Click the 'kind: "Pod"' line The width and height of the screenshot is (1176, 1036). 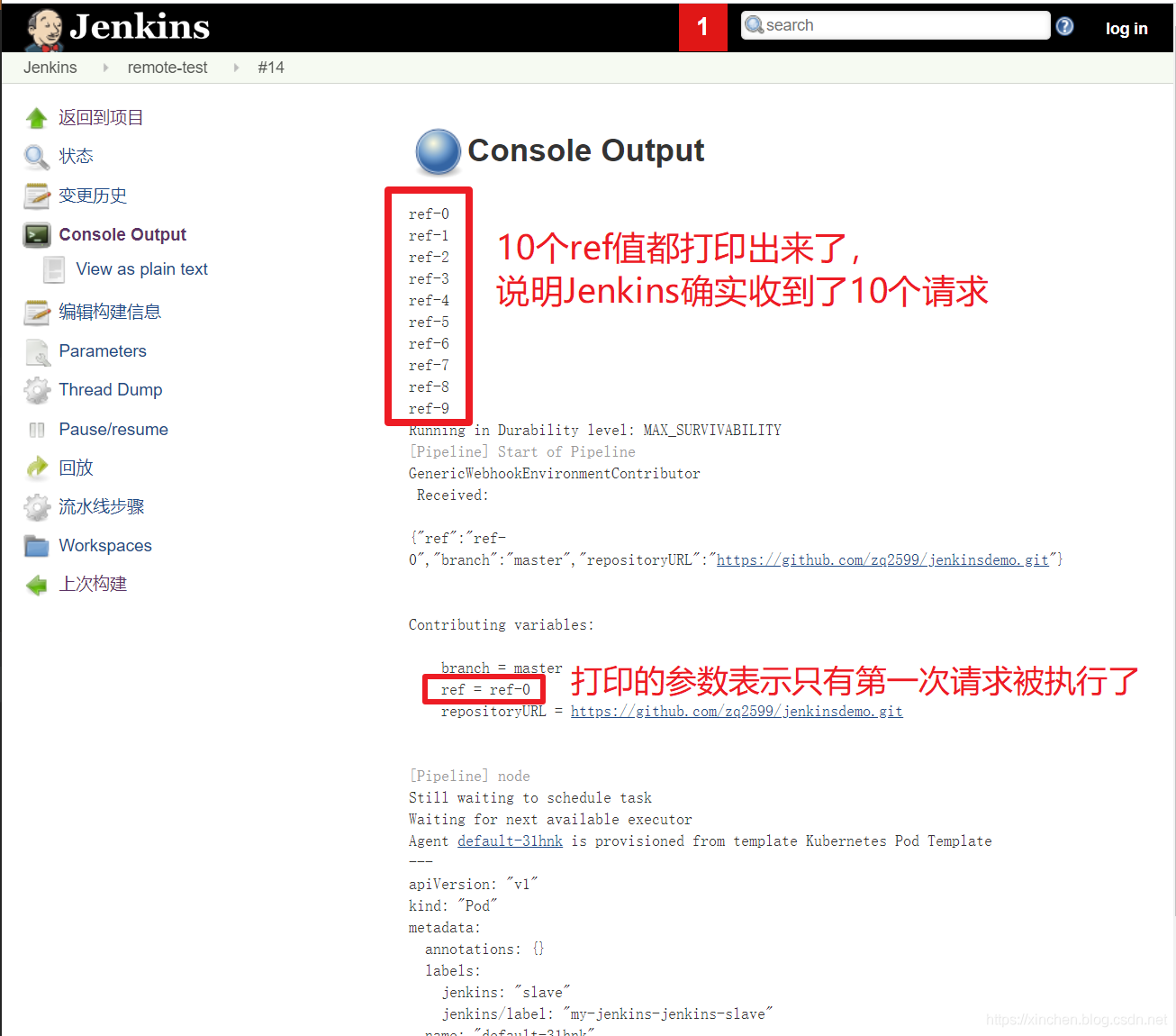click(453, 906)
